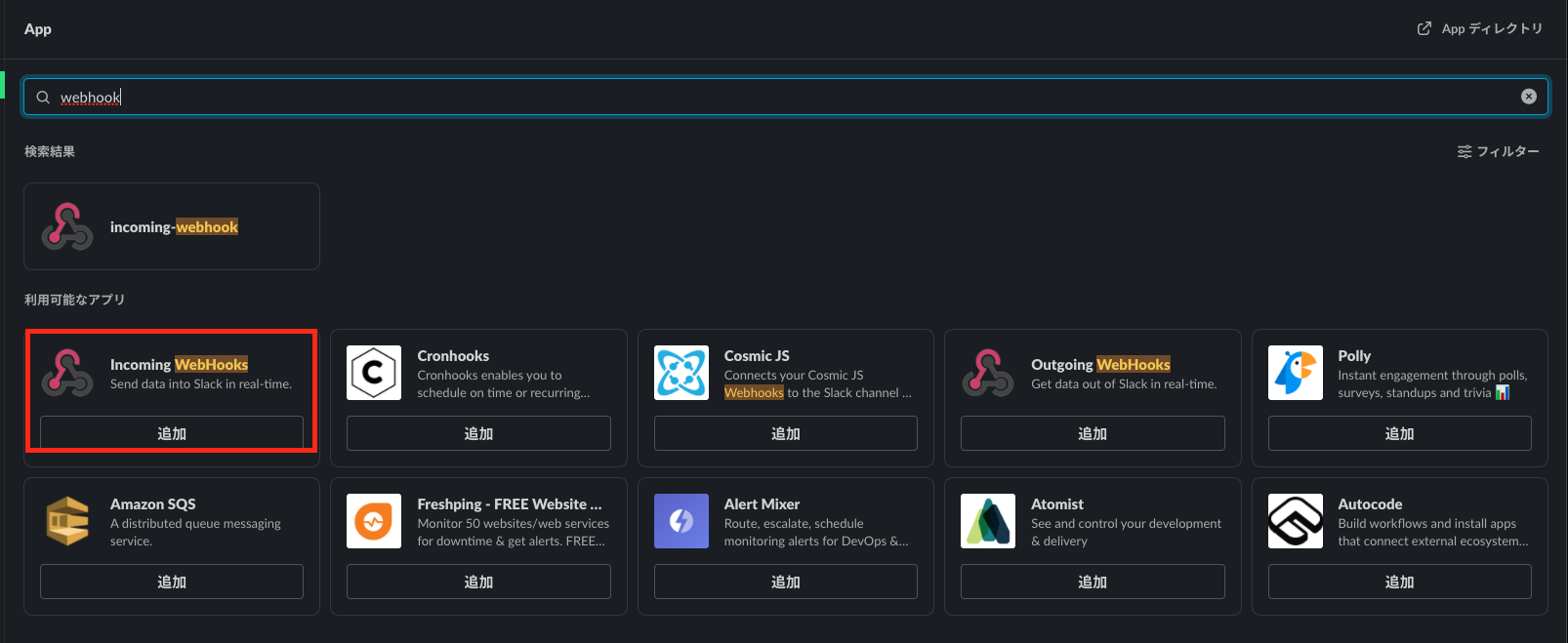Click the filter sliders icon
This screenshot has width=1568, height=643.
(x=1465, y=151)
